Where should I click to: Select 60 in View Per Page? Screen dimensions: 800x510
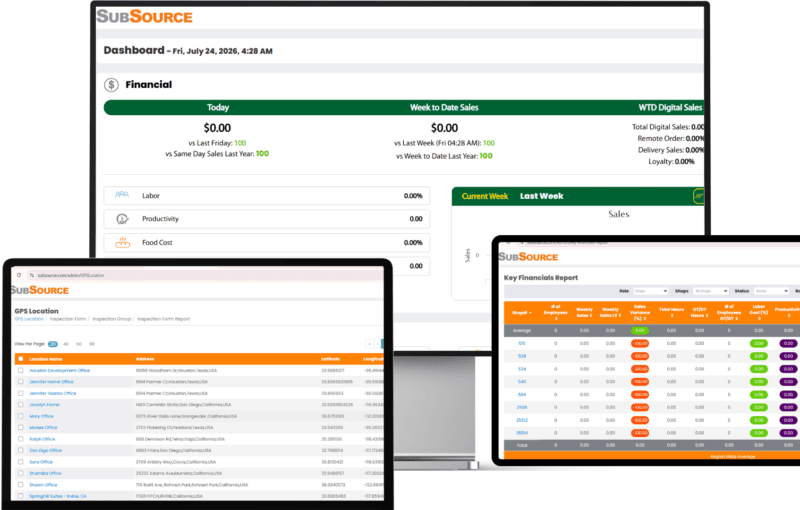(x=79, y=344)
